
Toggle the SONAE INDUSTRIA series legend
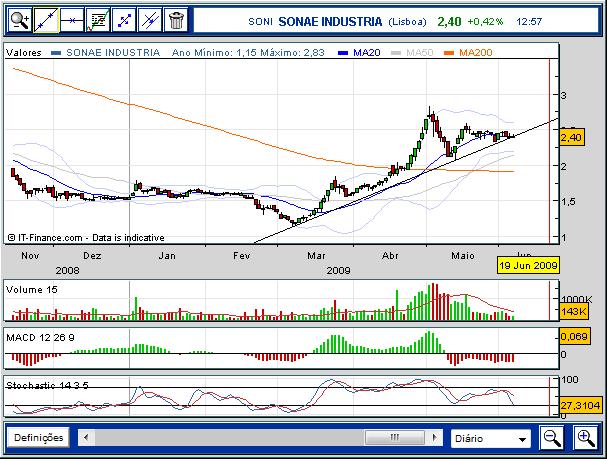[106, 53]
